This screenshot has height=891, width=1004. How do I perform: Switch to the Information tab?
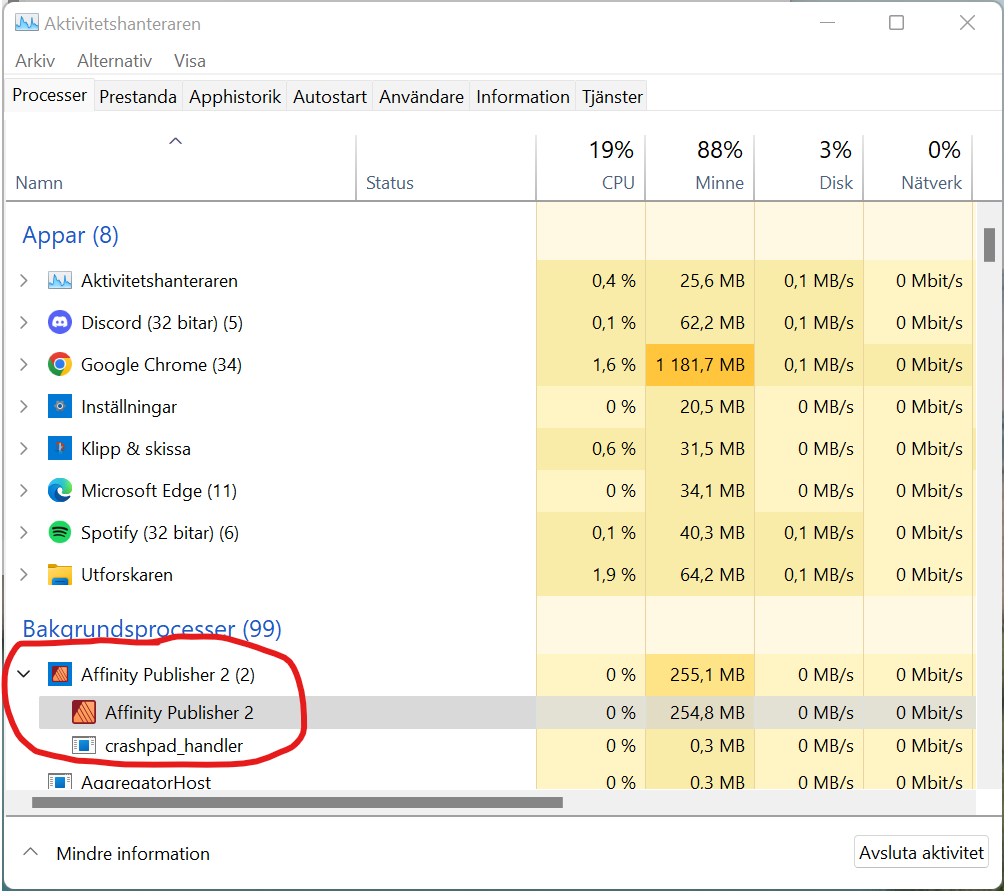pos(522,97)
